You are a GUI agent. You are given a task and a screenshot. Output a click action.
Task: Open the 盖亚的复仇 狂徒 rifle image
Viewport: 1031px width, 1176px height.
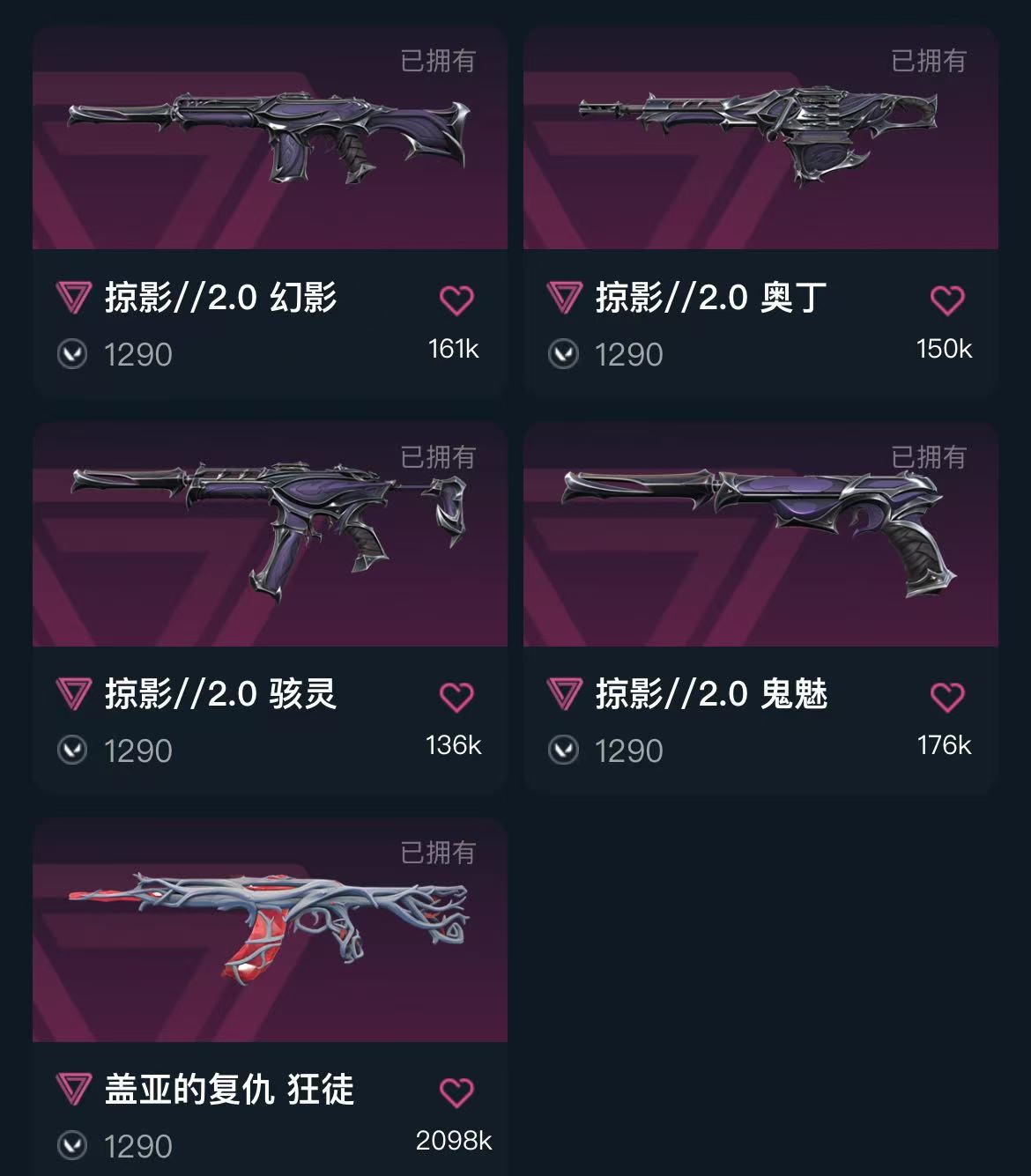click(270, 929)
